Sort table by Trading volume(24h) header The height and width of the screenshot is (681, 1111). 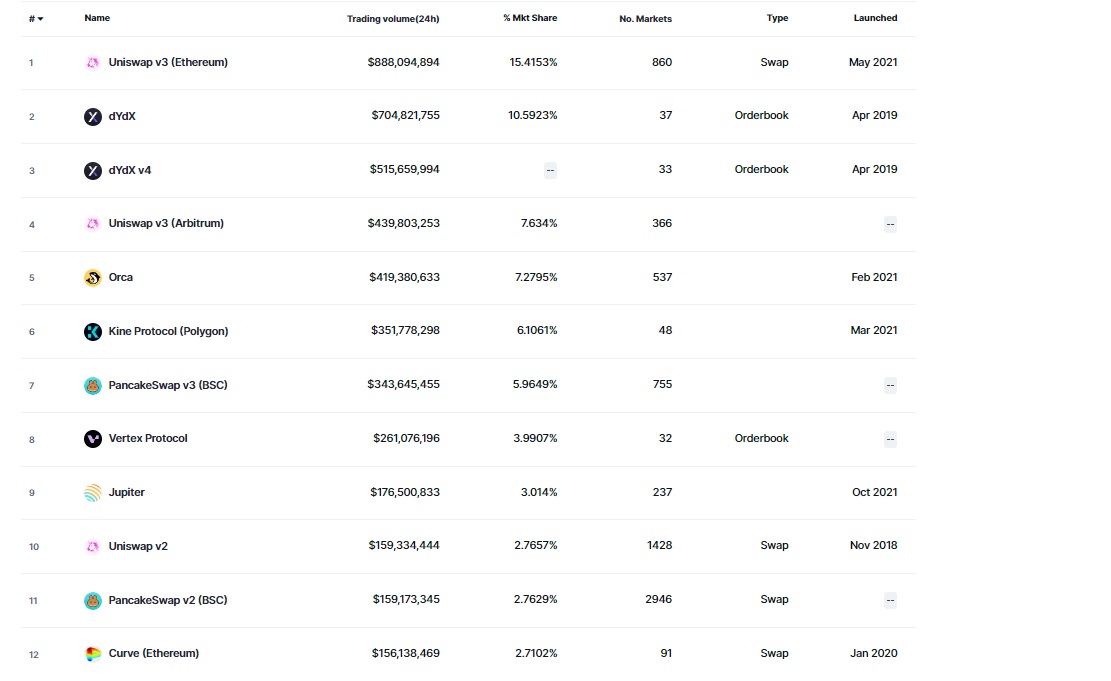393,19
